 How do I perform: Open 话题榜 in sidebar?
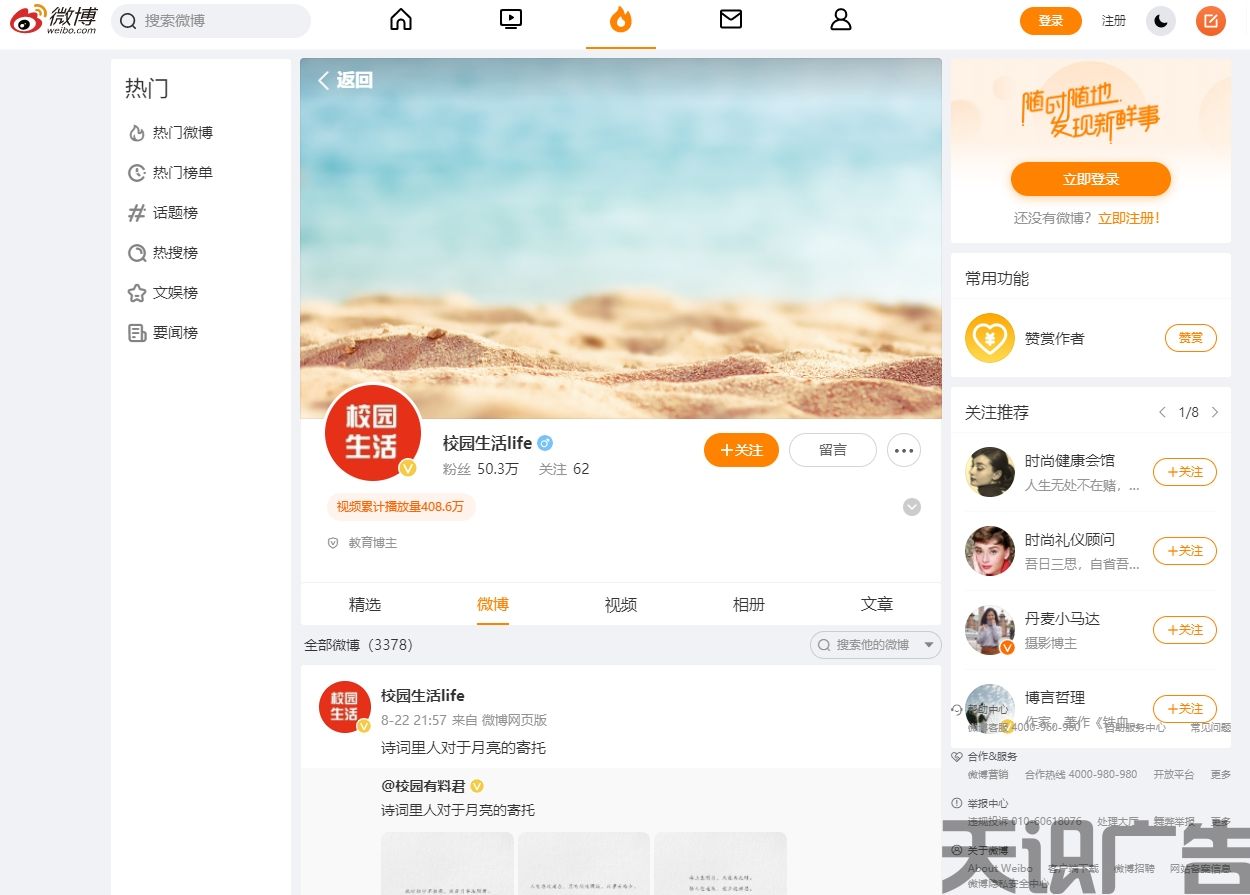163,213
